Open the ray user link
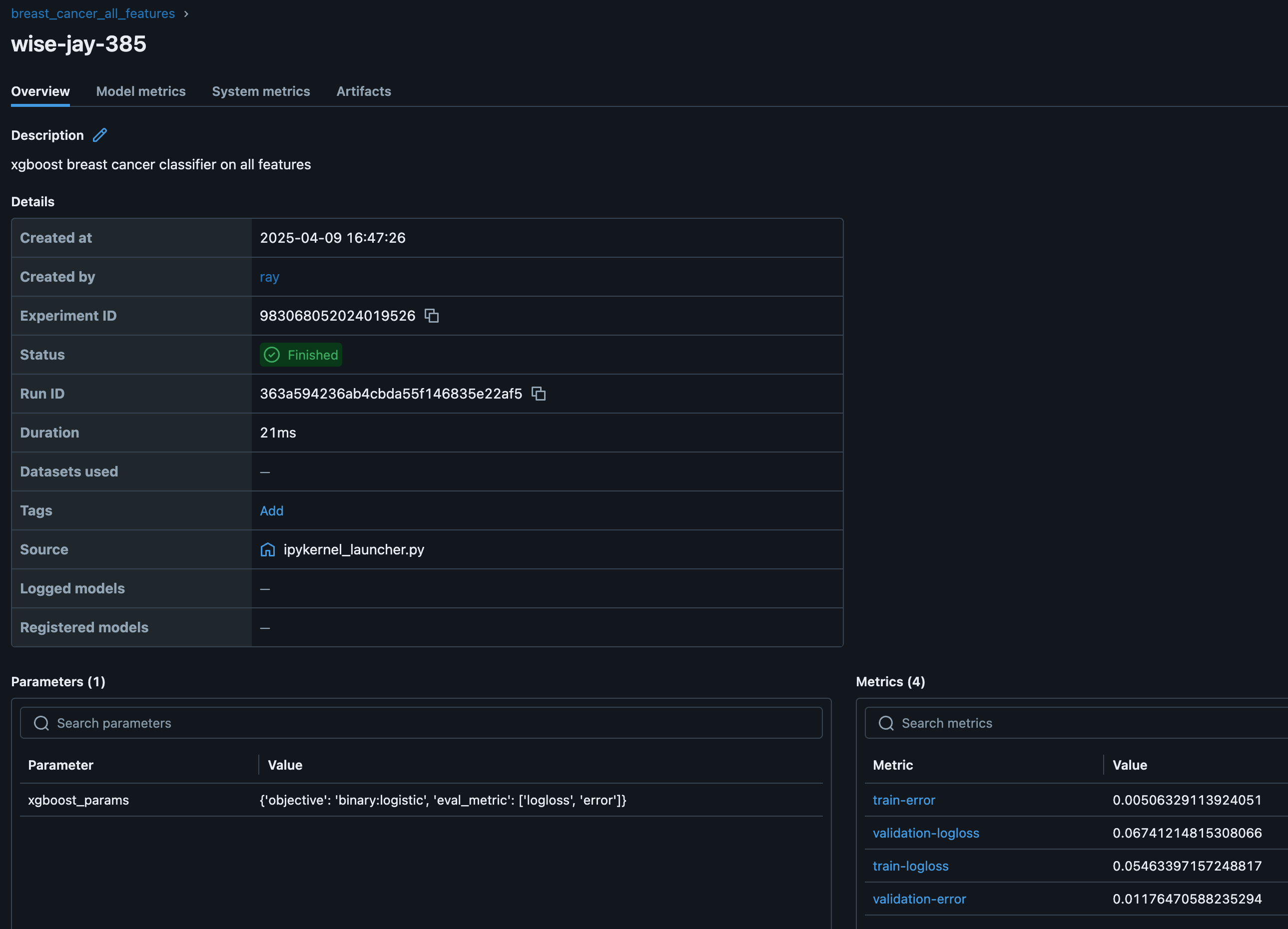This screenshot has height=929, width=1288. coord(269,277)
